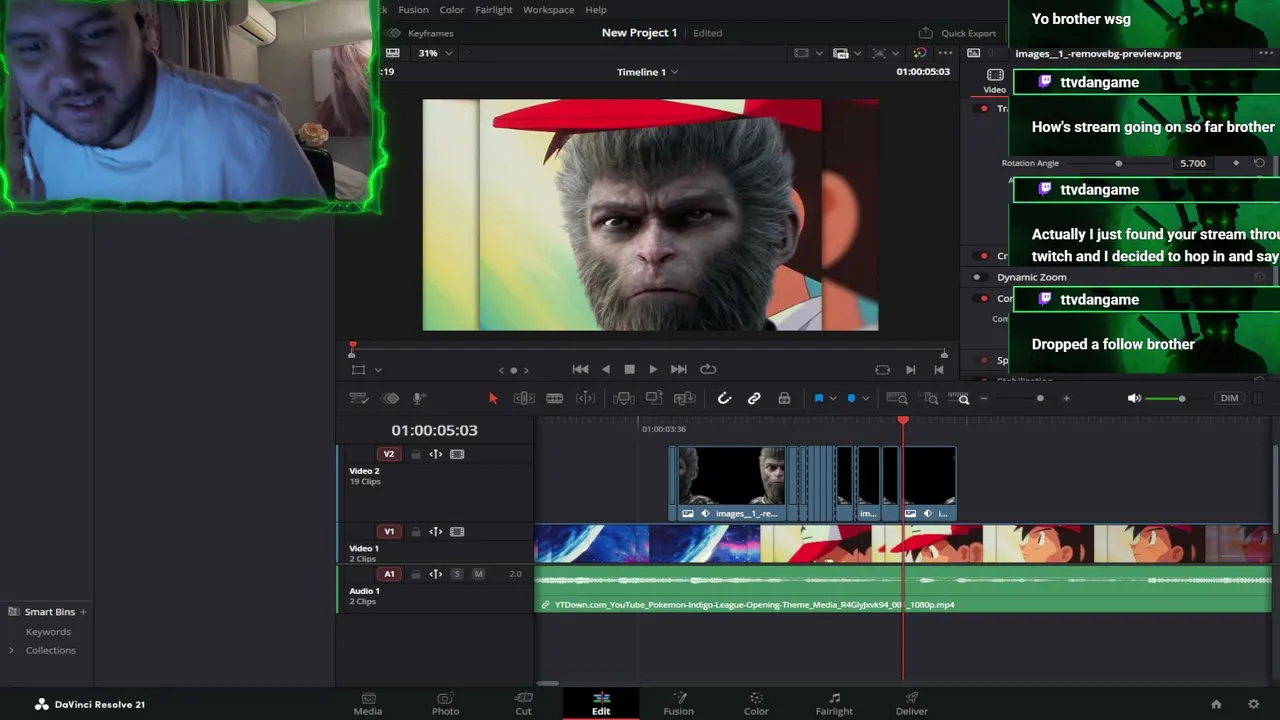Toggle loop playback
This screenshot has height=720, width=1280.
[708, 369]
